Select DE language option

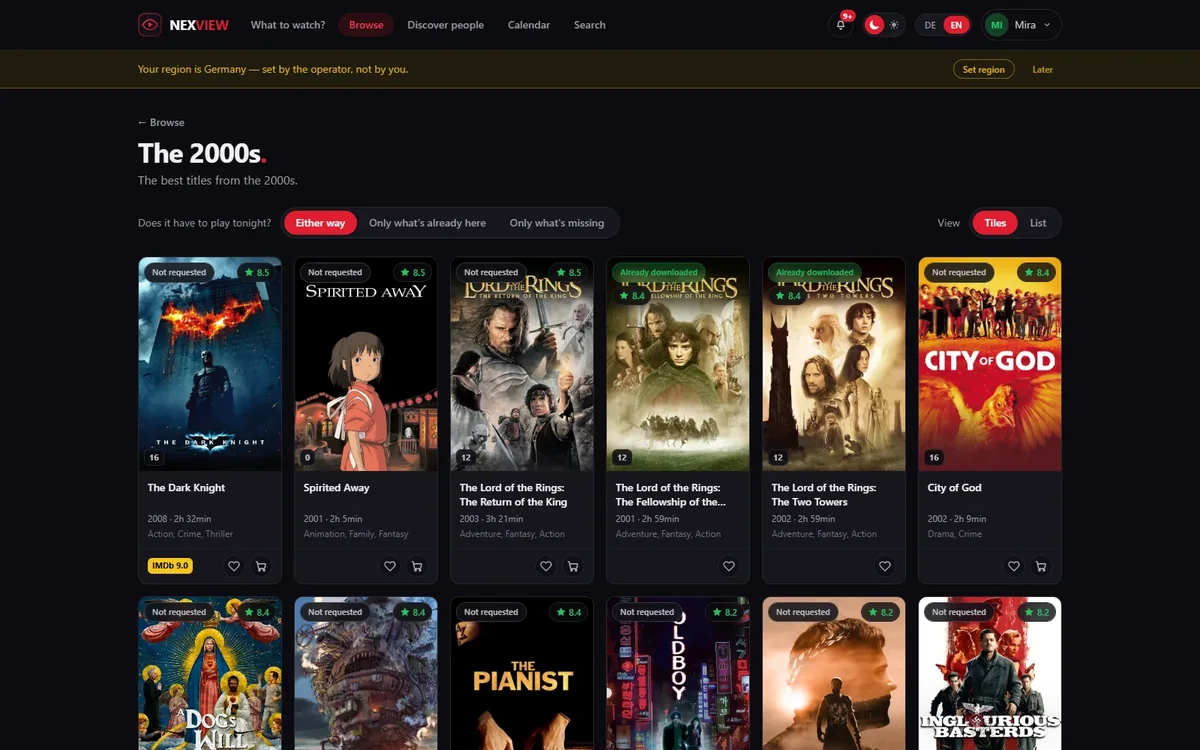(930, 25)
